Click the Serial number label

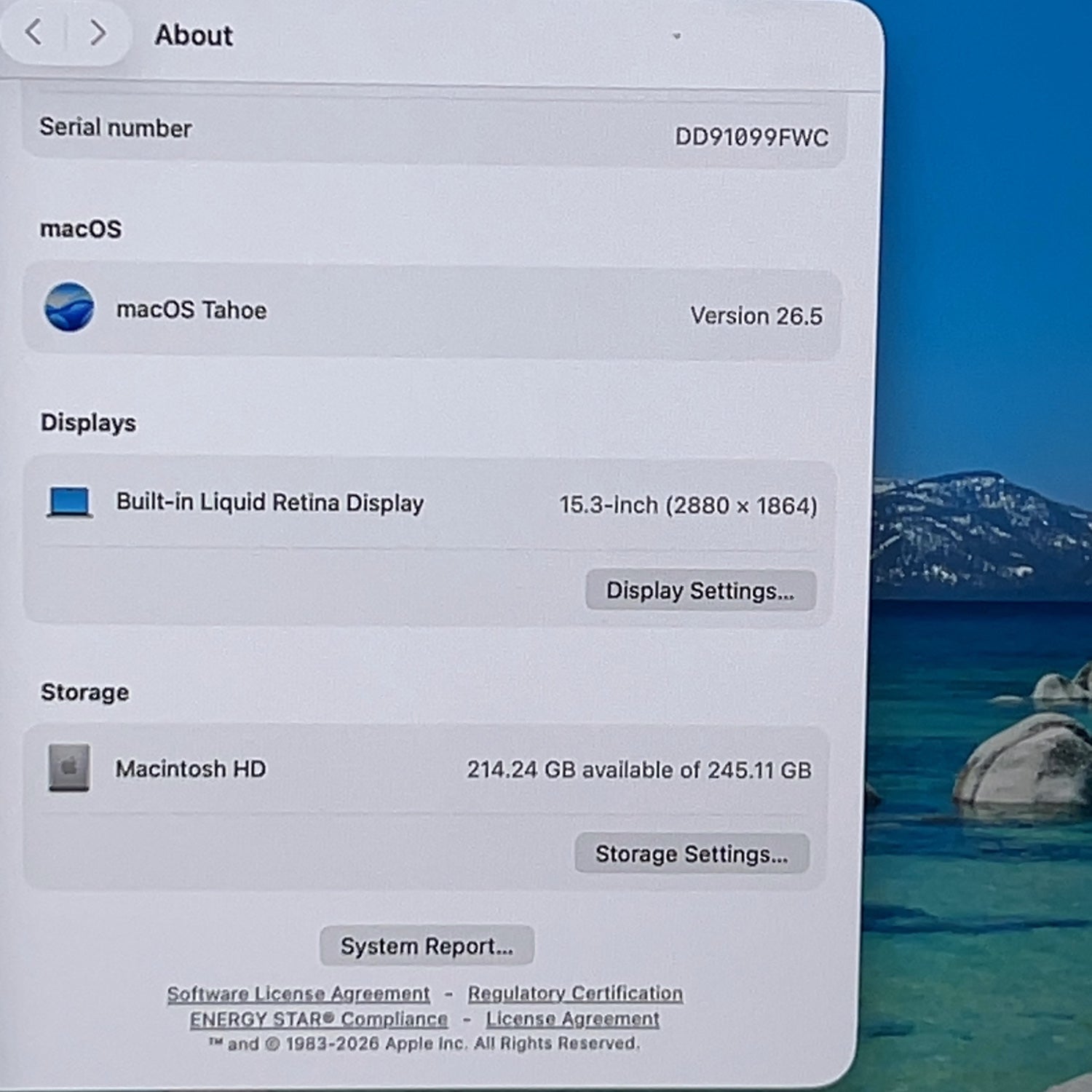(116, 127)
